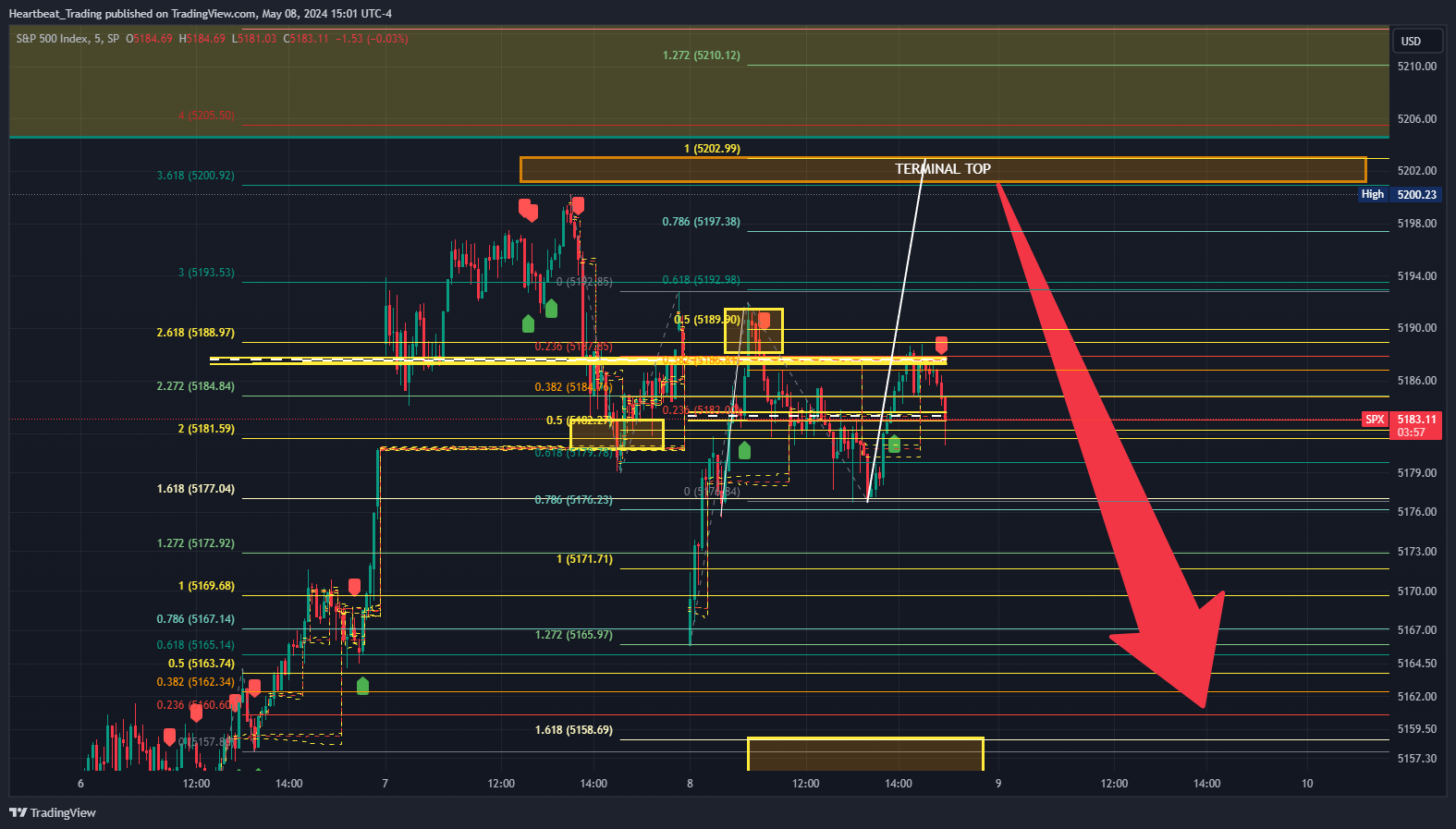
Task: Click the 5157.30 price axis tick
Action: pos(1416,759)
